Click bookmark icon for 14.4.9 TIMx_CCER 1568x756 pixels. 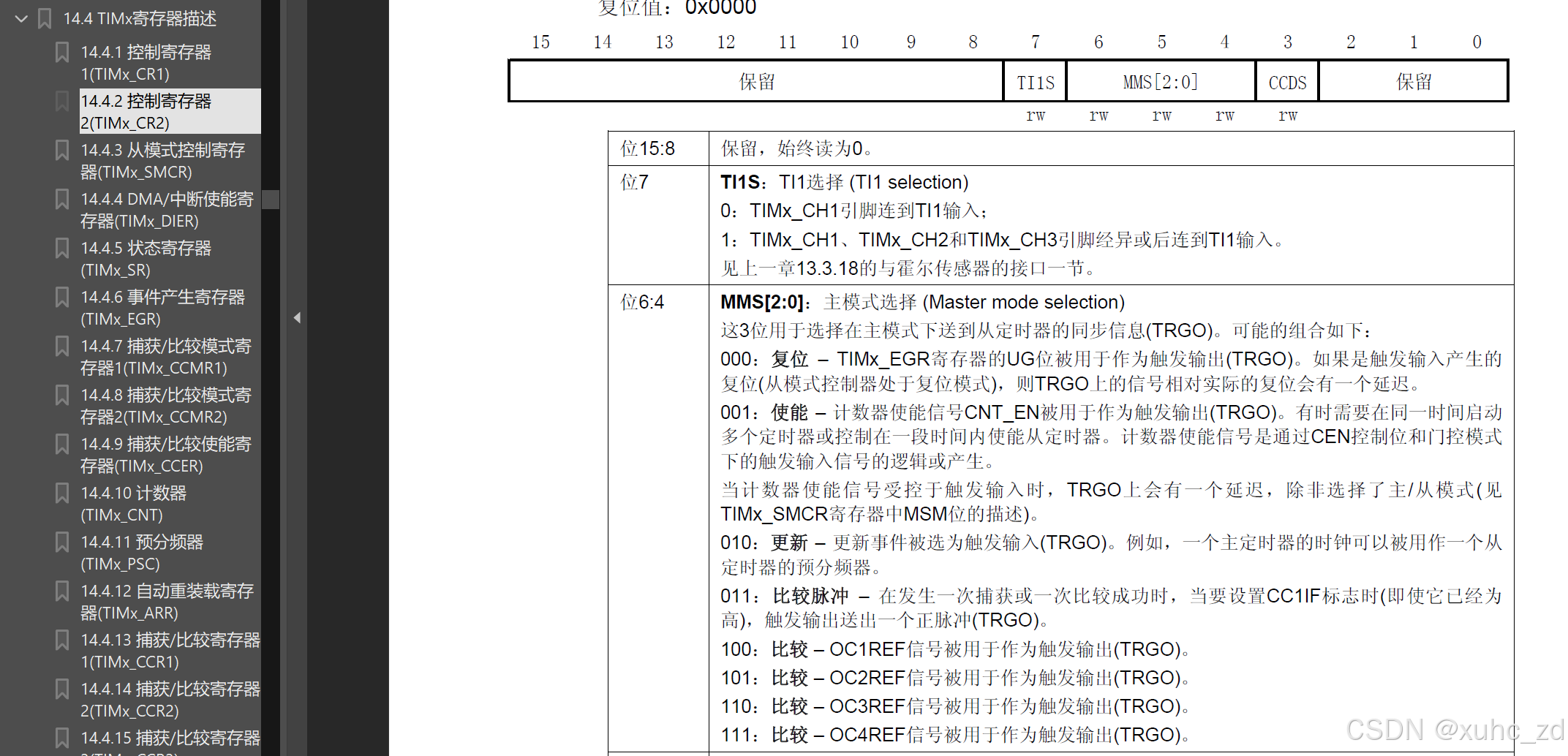(62, 444)
